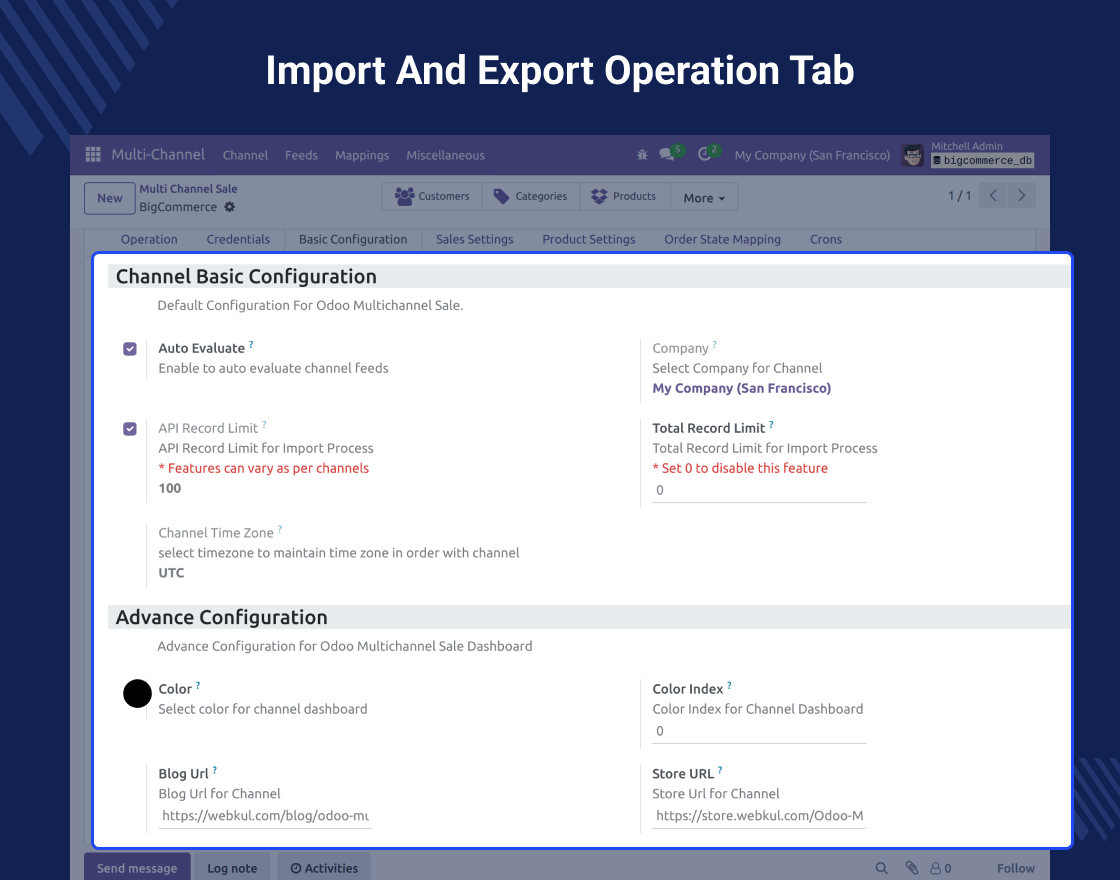Expand the More dropdown
This screenshot has height=880, width=1120.
tap(704, 198)
